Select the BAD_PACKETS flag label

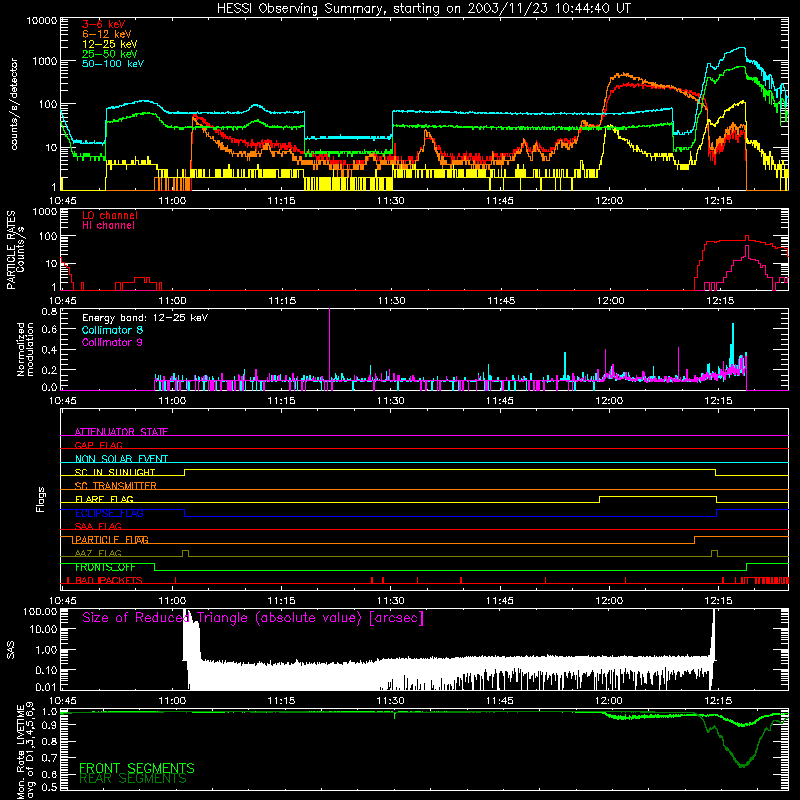coord(109,580)
